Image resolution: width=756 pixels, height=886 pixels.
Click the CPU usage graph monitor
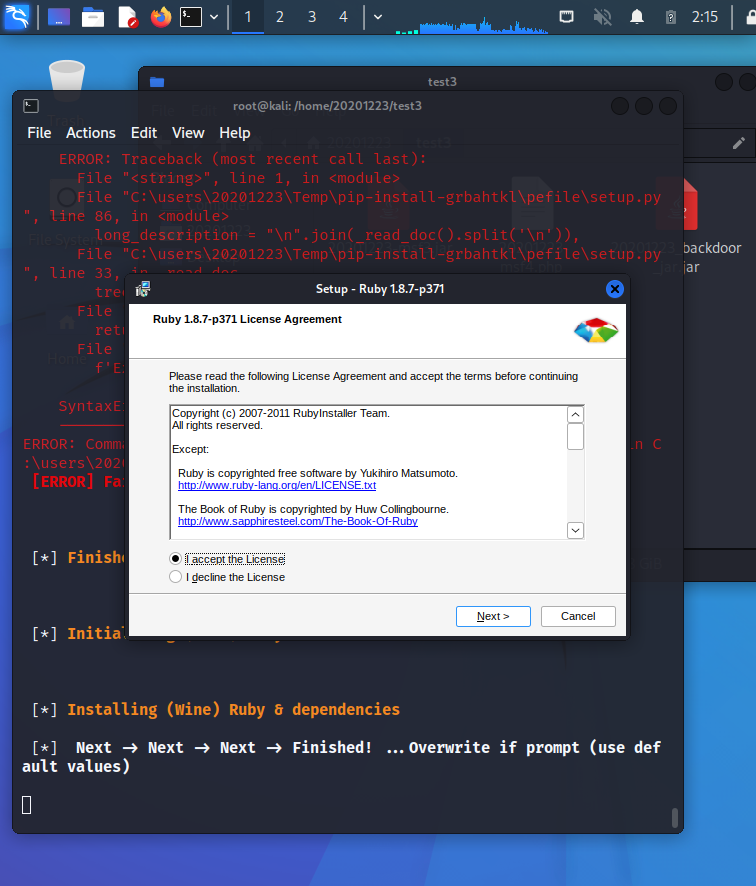(471, 24)
